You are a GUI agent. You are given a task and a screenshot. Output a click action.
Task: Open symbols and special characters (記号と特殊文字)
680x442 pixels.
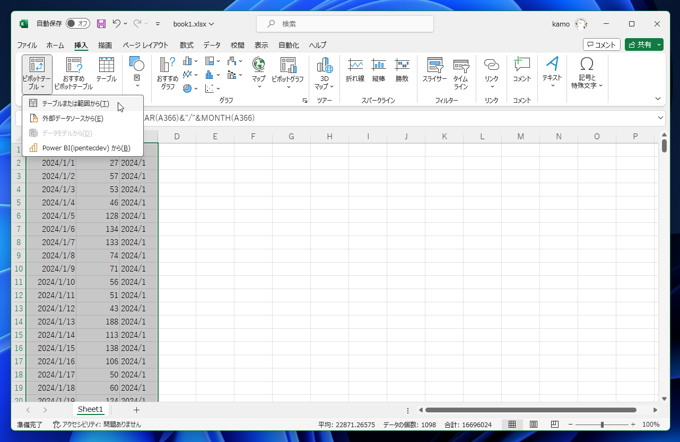pos(587,73)
